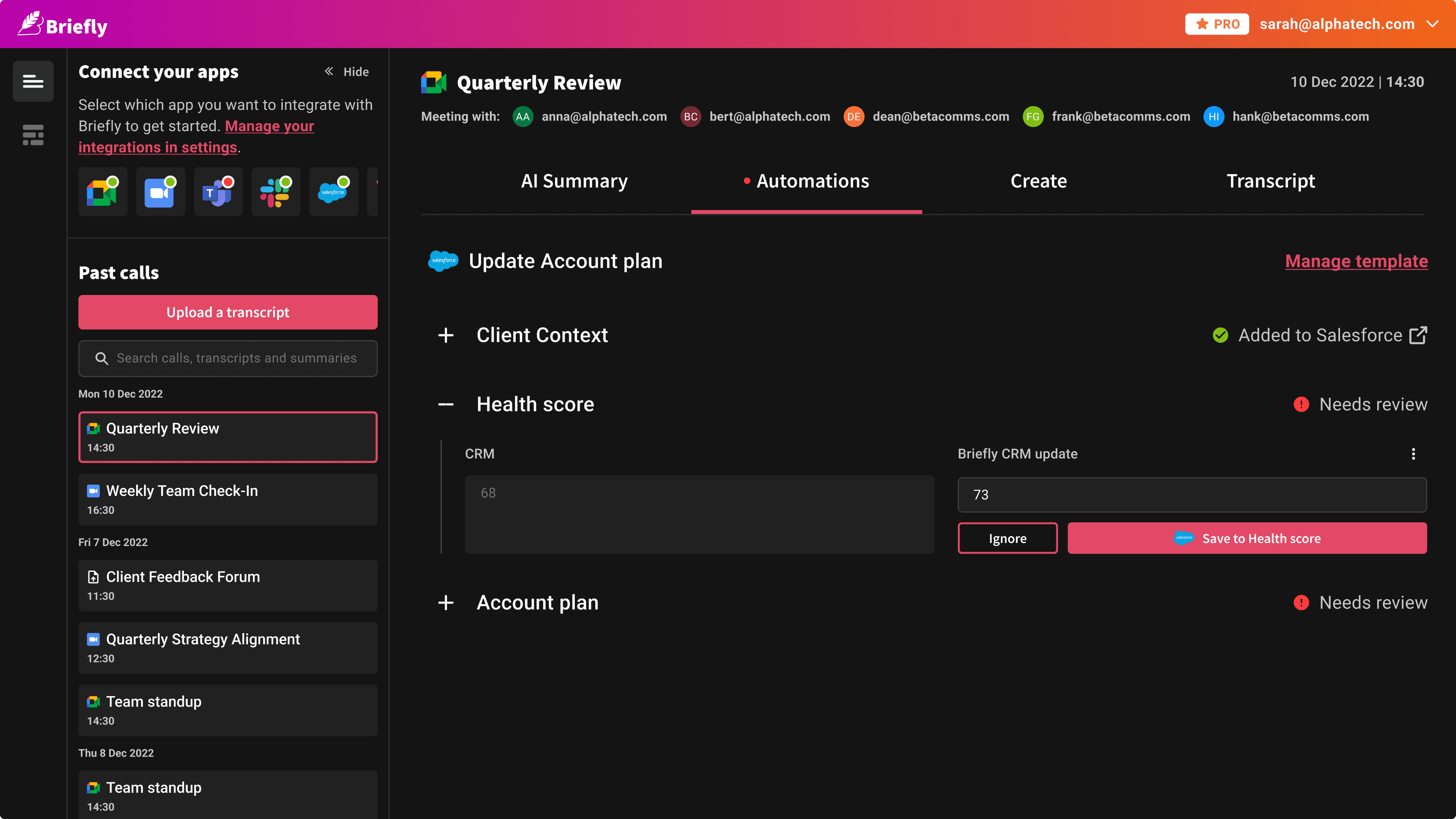
Task: Click the Microsoft Teams integration icon
Action: click(x=218, y=191)
